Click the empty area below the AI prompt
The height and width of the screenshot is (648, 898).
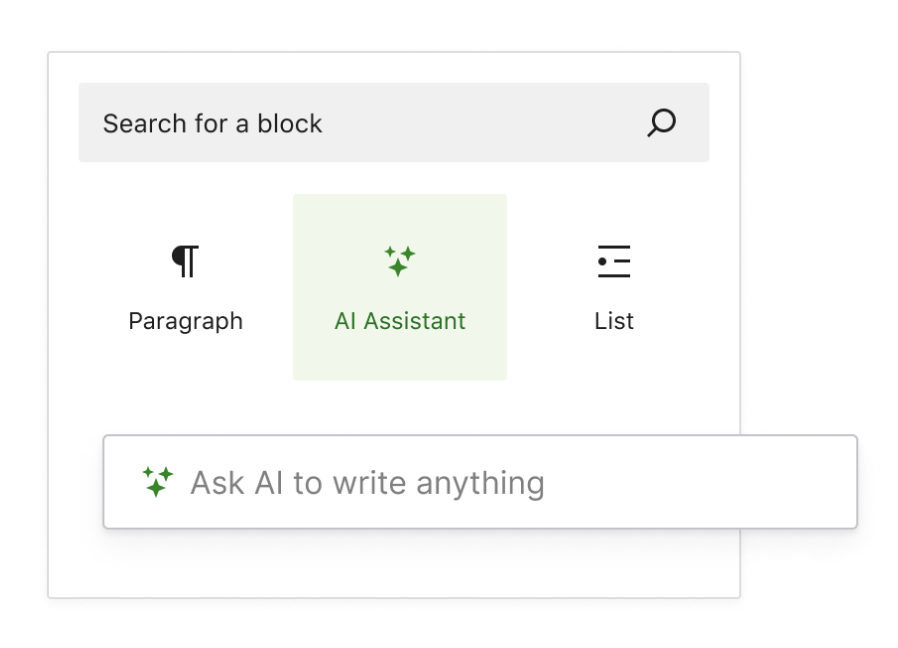(394, 563)
